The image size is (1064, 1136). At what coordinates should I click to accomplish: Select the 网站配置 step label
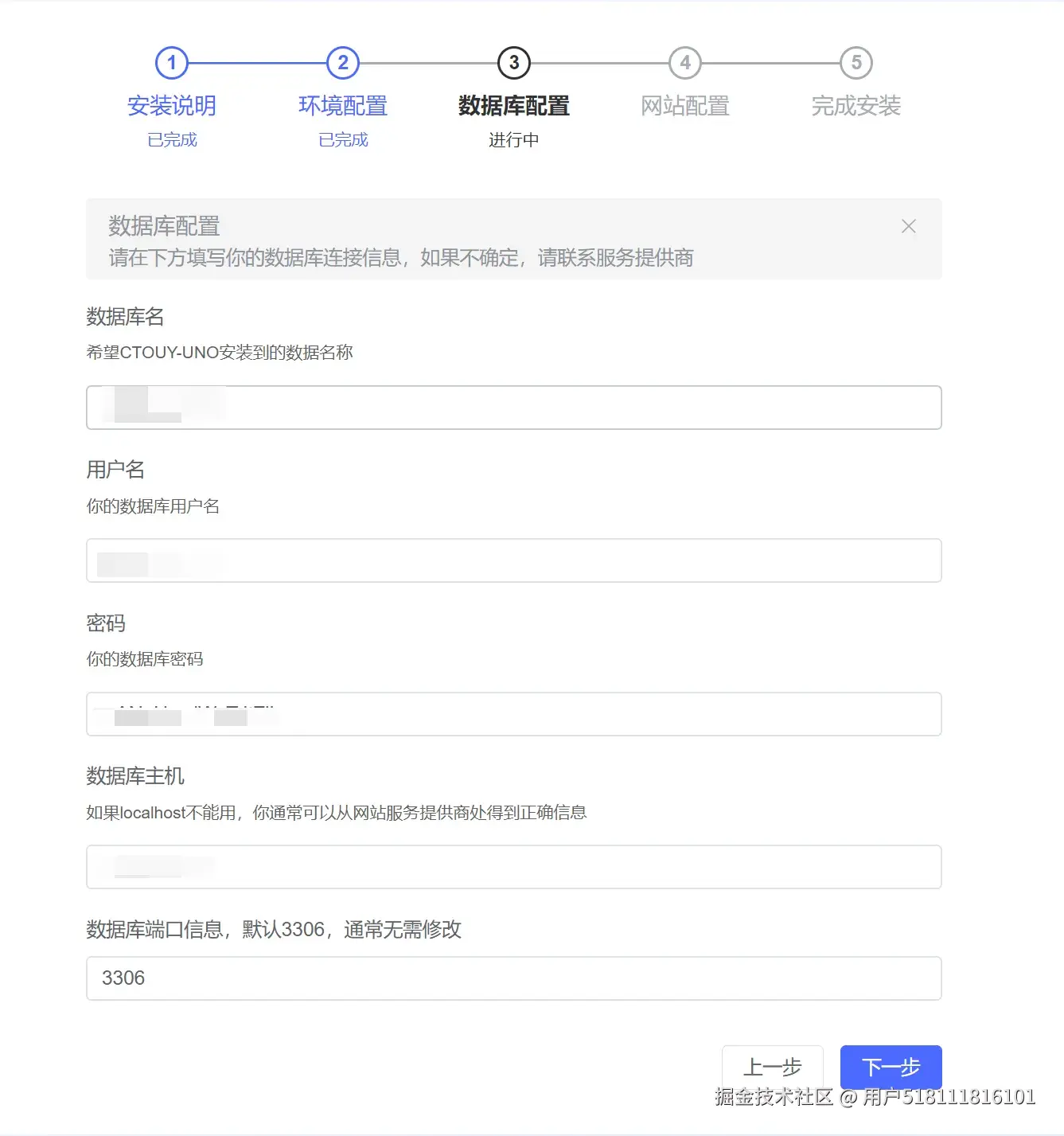tap(684, 106)
